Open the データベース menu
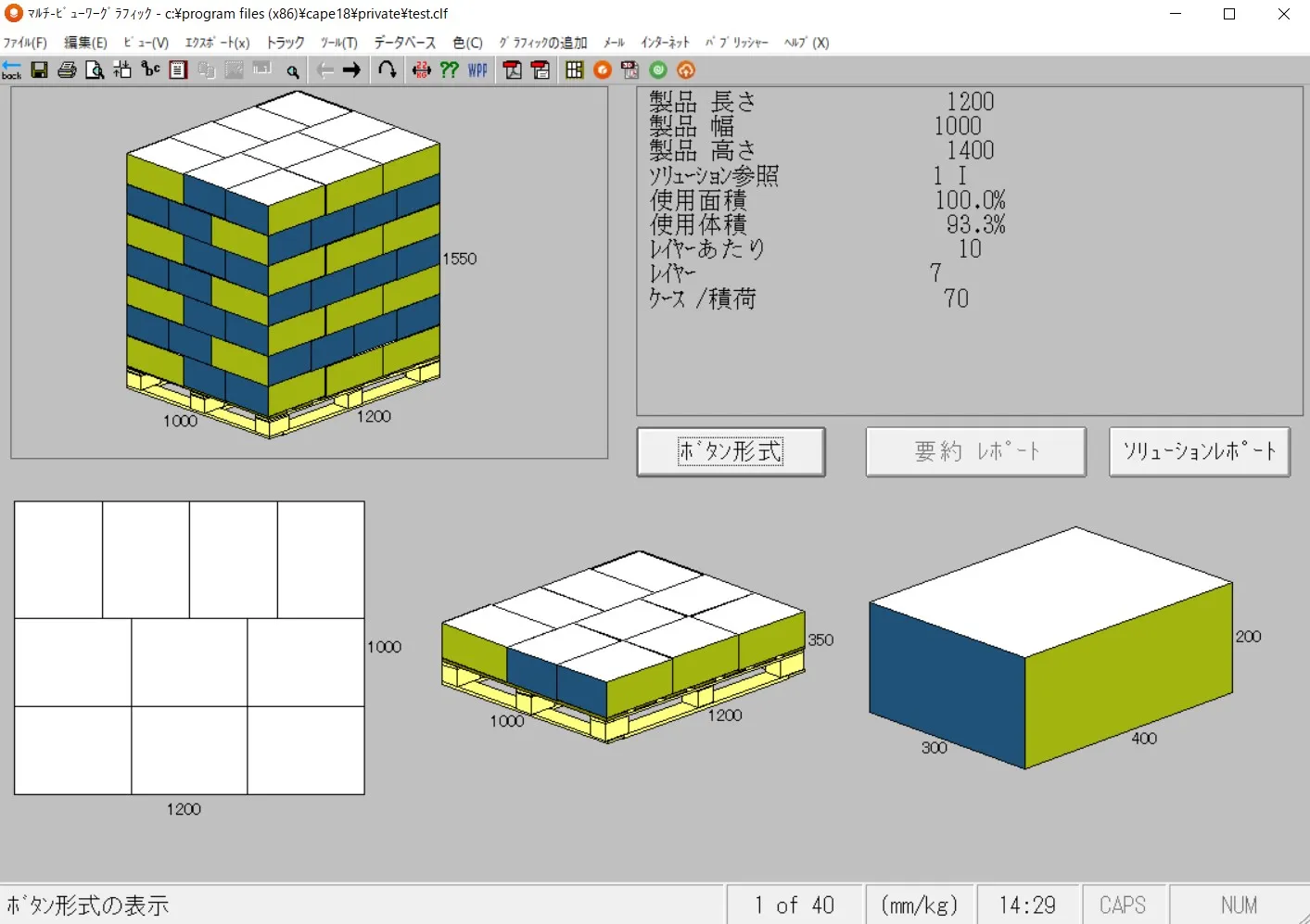This screenshot has width=1310, height=924. tap(404, 43)
